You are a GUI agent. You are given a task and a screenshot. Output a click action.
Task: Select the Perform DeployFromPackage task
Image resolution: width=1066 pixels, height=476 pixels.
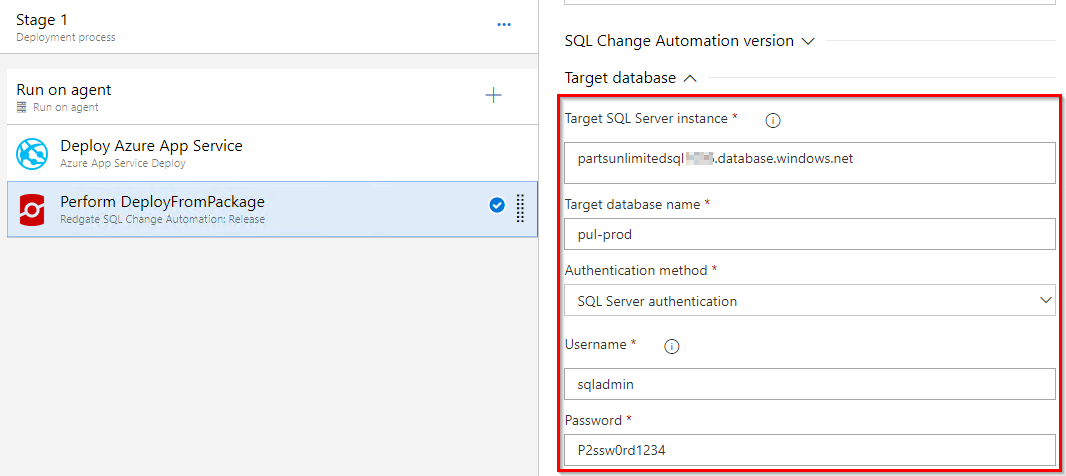[272, 209]
